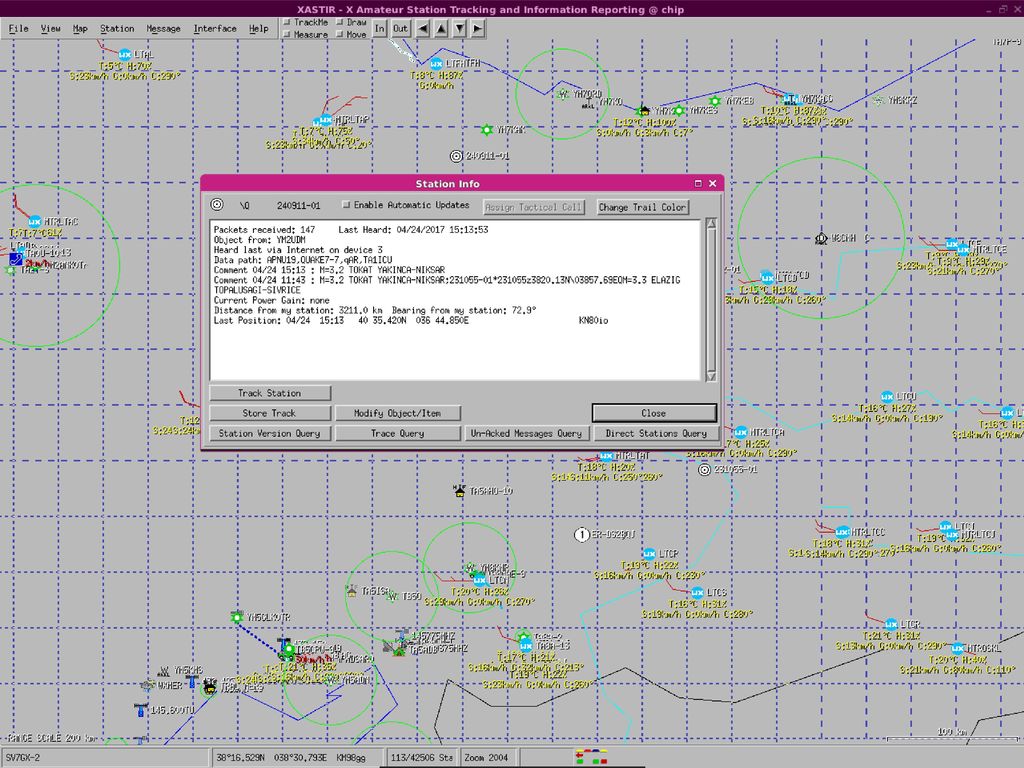Click the 113/42506 Sta station count

pyautogui.click(x=421, y=758)
